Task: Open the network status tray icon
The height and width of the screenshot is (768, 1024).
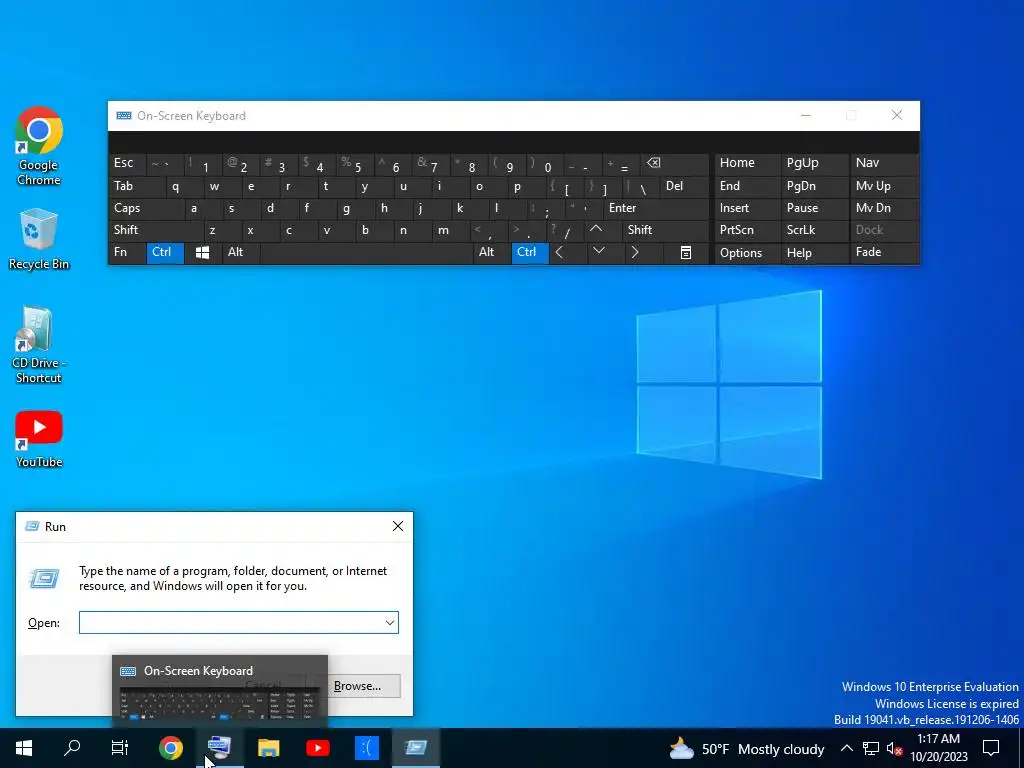Action: click(x=871, y=748)
